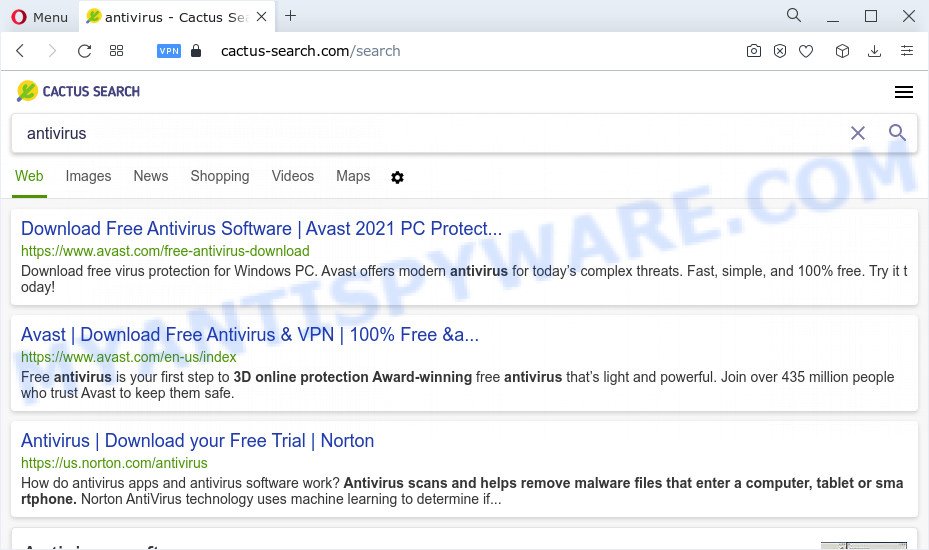Click the Avast 435 million people snippet
This screenshot has width=929, height=550.
(x=457, y=385)
